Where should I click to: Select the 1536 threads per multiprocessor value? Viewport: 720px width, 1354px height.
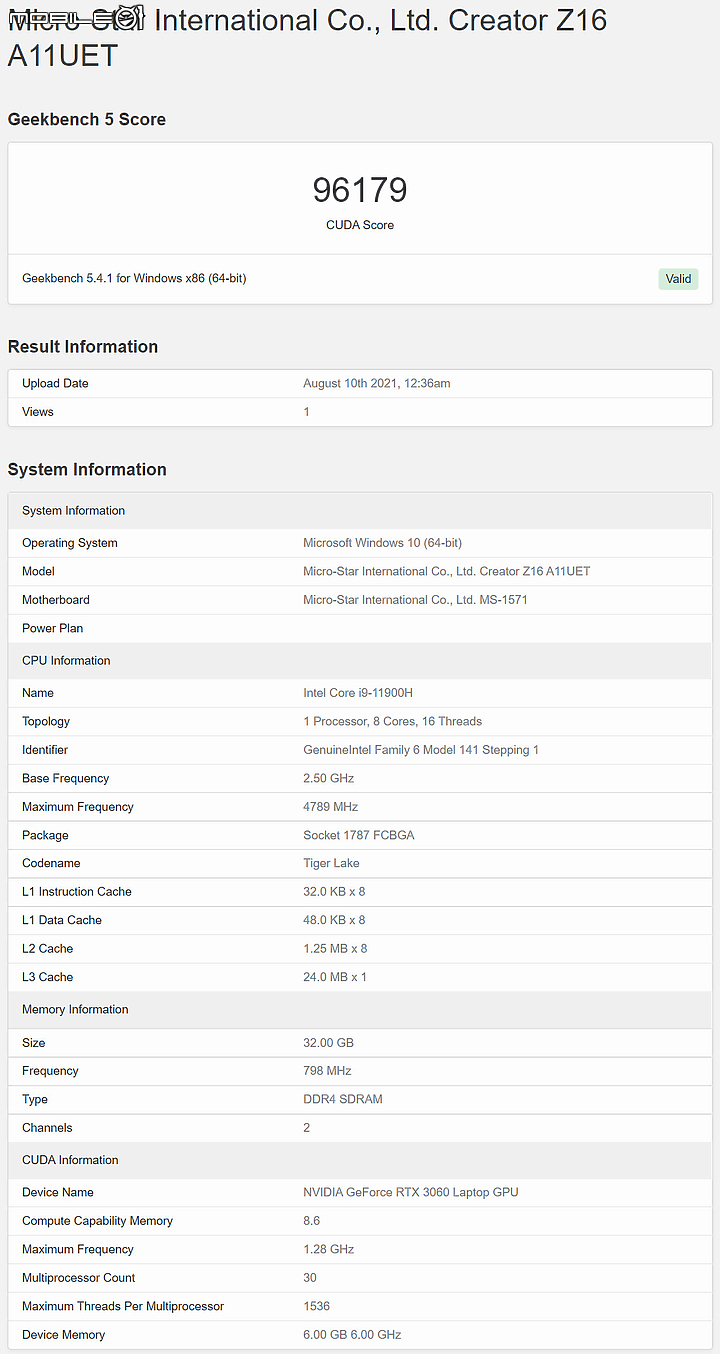click(316, 1306)
